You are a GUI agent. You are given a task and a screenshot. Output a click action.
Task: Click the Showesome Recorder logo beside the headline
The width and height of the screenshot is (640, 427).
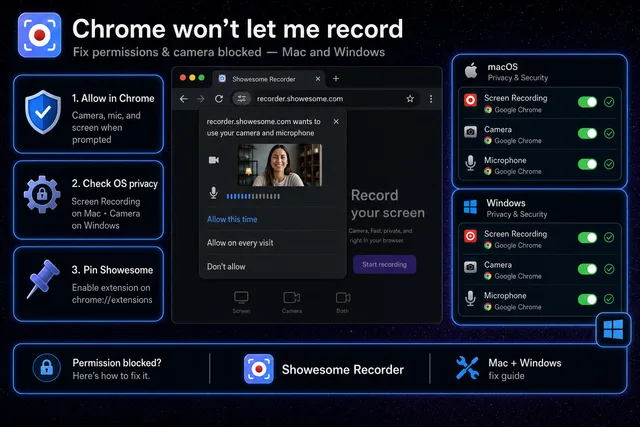coord(40,35)
